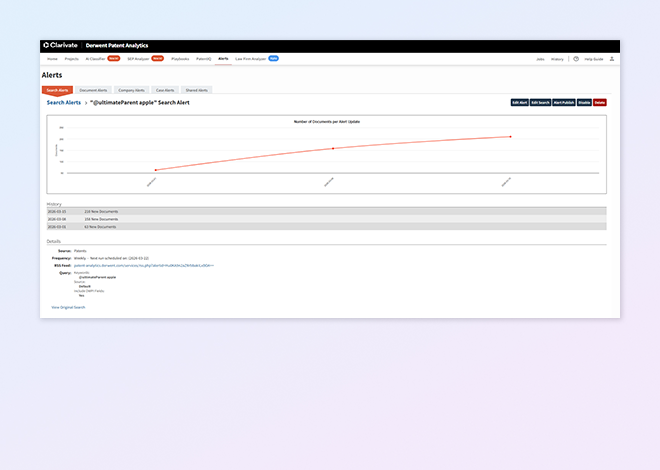
Task: Click the chart title 'Number of Documents per Alert Update'
Action: pyautogui.click(x=327, y=122)
